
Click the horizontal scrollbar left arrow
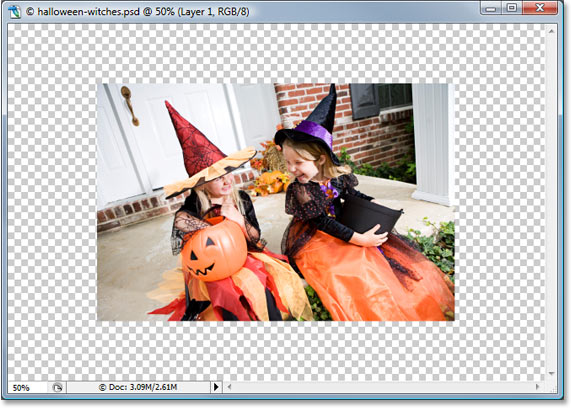pyautogui.click(x=229, y=387)
